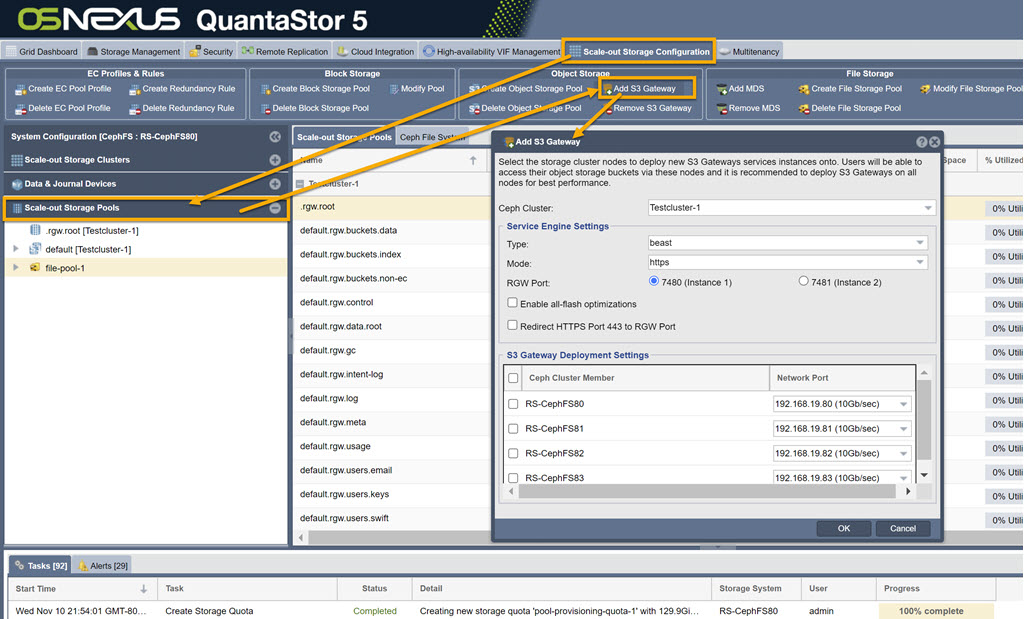Open the Type dropdown showing beast
This screenshot has width=1024, height=619.
pos(920,243)
